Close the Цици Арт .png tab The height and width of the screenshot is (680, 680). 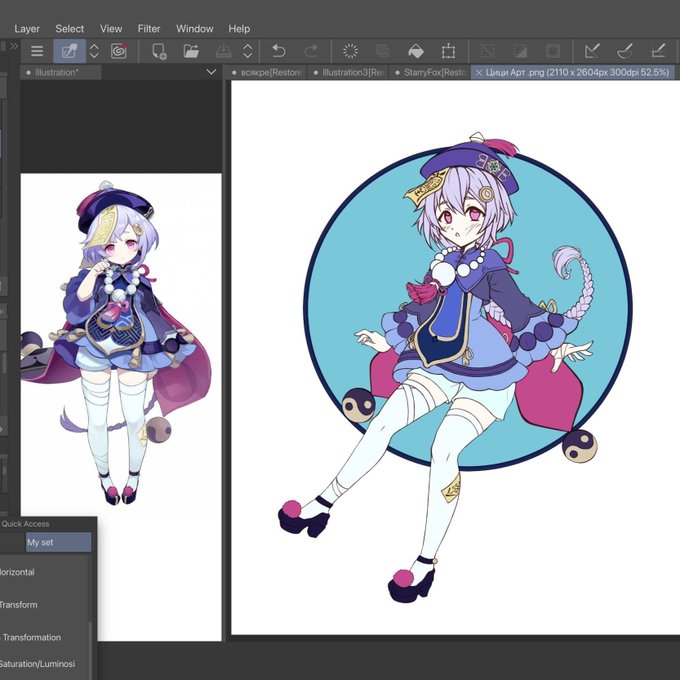pyautogui.click(x=479, y=73)
